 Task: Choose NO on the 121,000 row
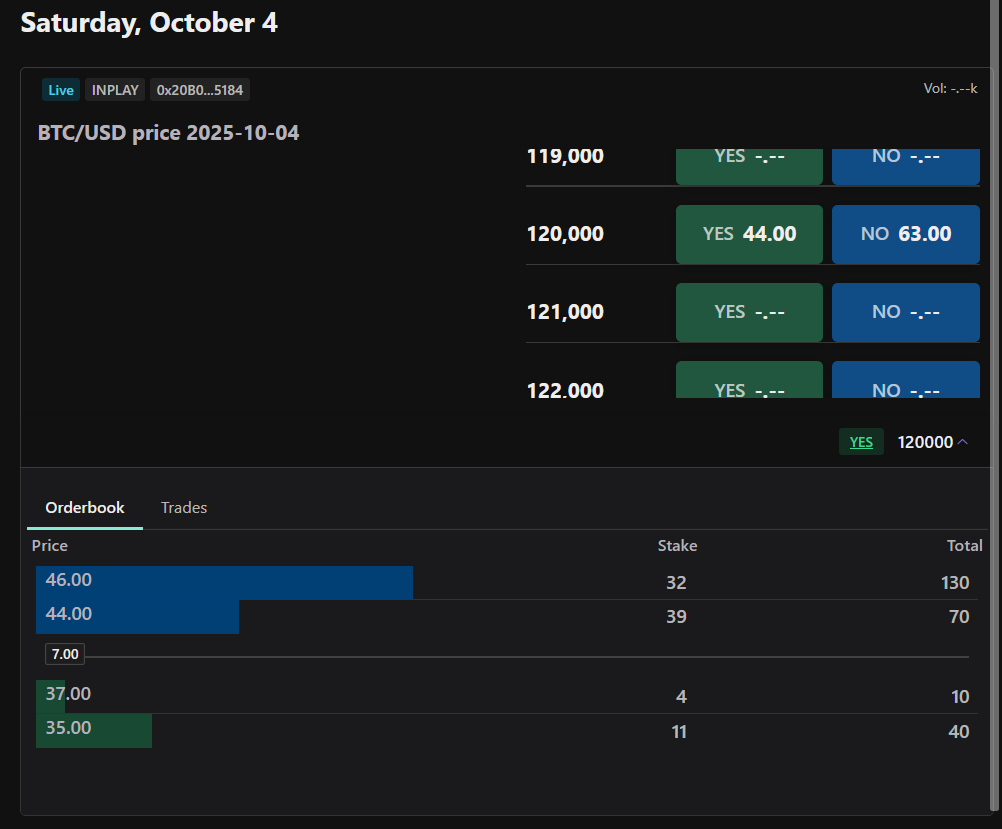[905, 312]
